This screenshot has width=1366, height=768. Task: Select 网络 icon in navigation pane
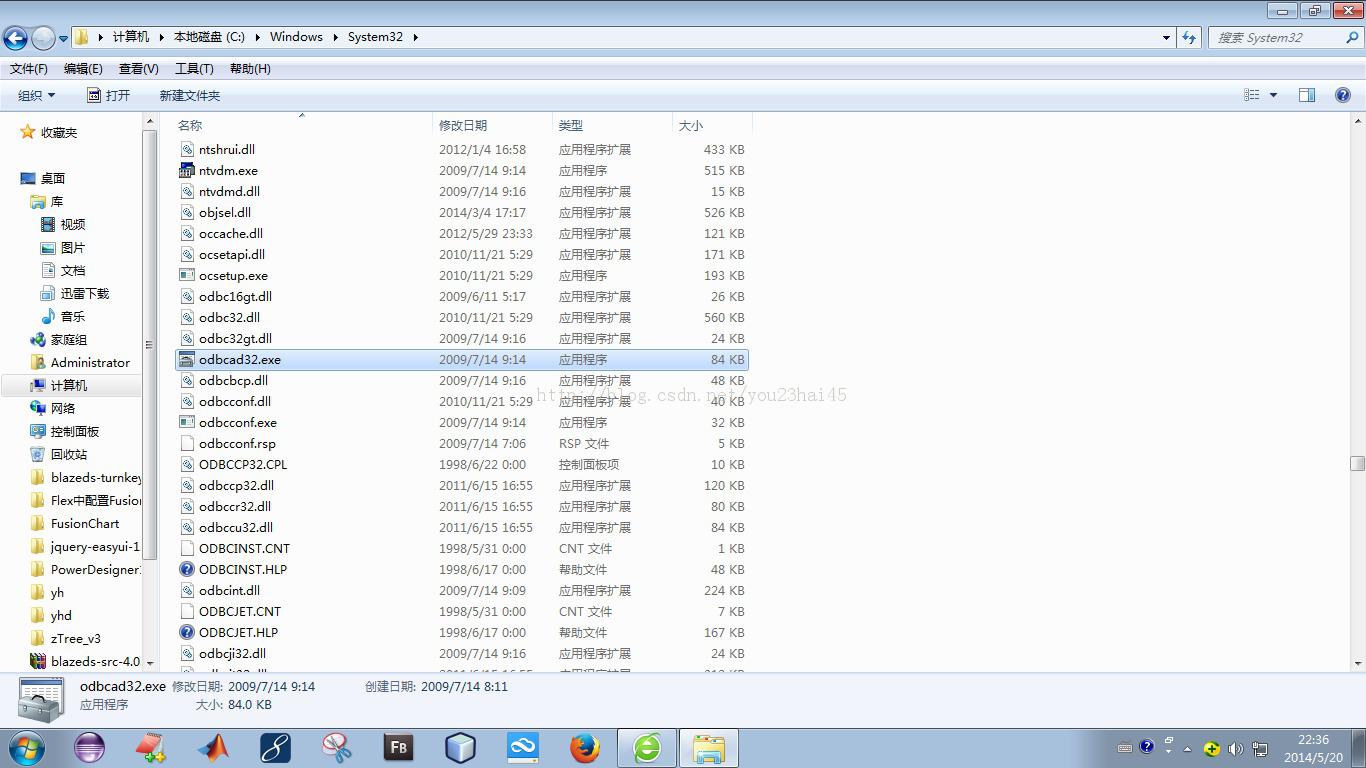click(38, 408)
